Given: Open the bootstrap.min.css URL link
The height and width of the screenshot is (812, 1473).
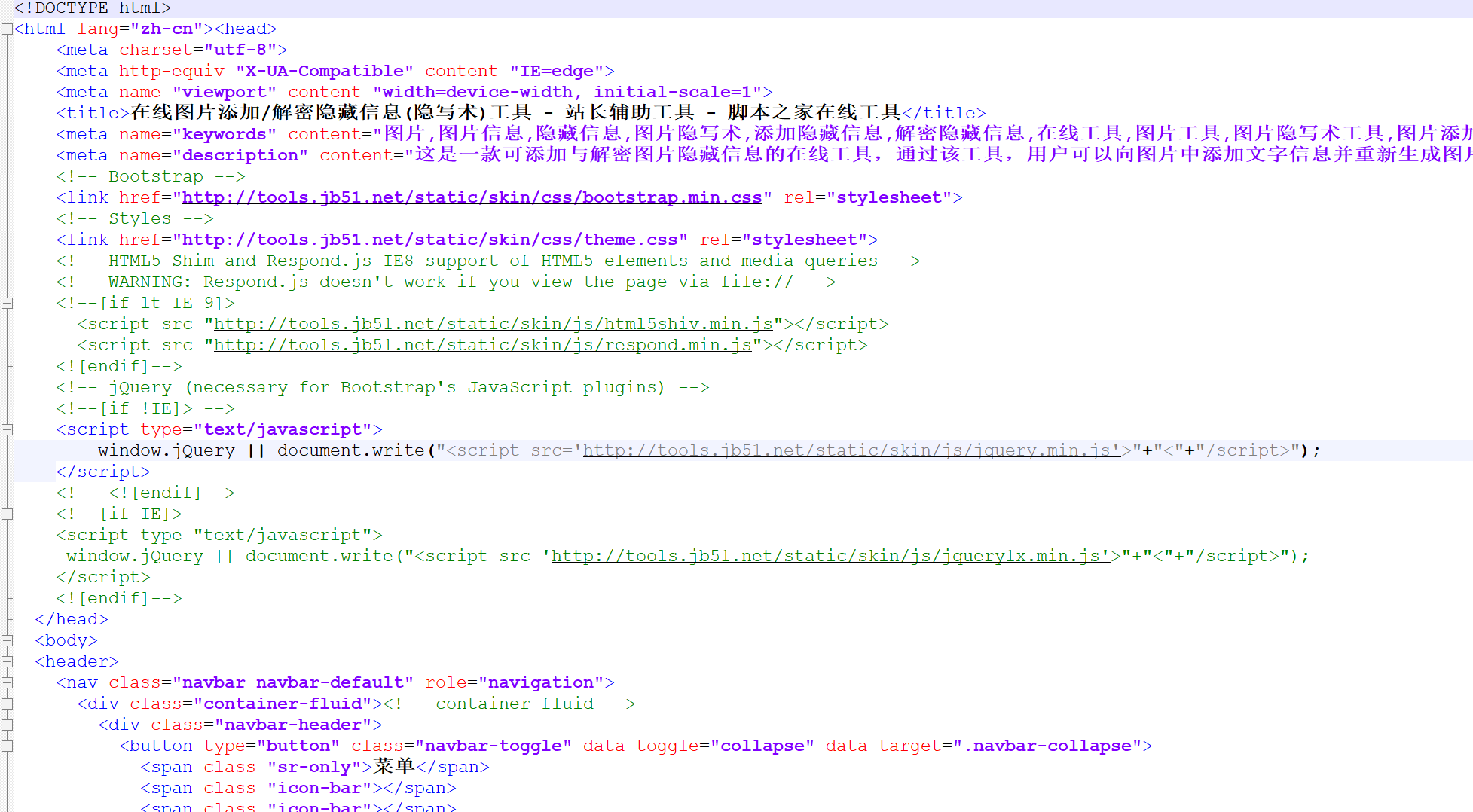Looking at the screenshot, I should click(x=472, y=197).
